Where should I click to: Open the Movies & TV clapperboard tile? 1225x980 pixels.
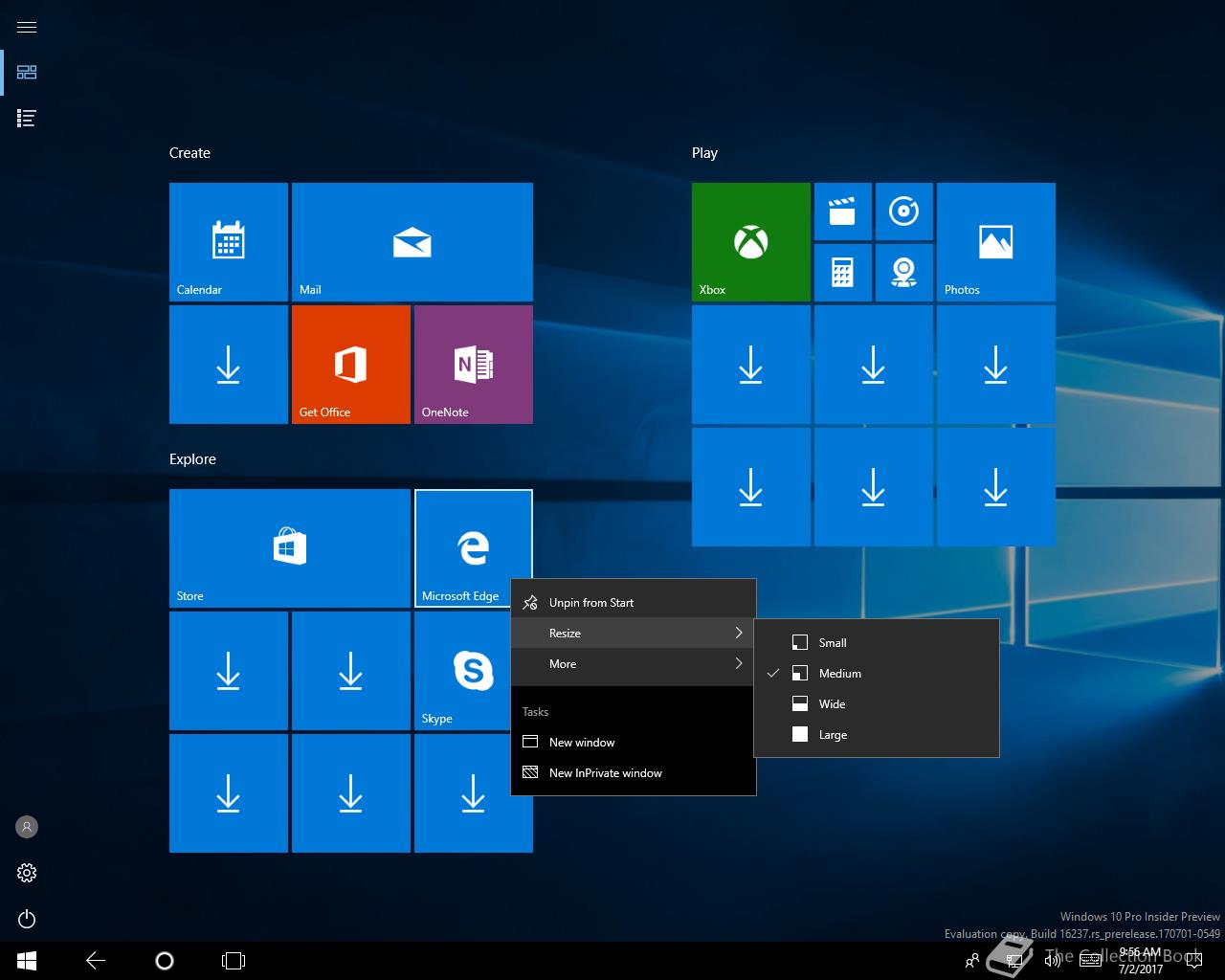pyautogui.click(x=843, y=212)
